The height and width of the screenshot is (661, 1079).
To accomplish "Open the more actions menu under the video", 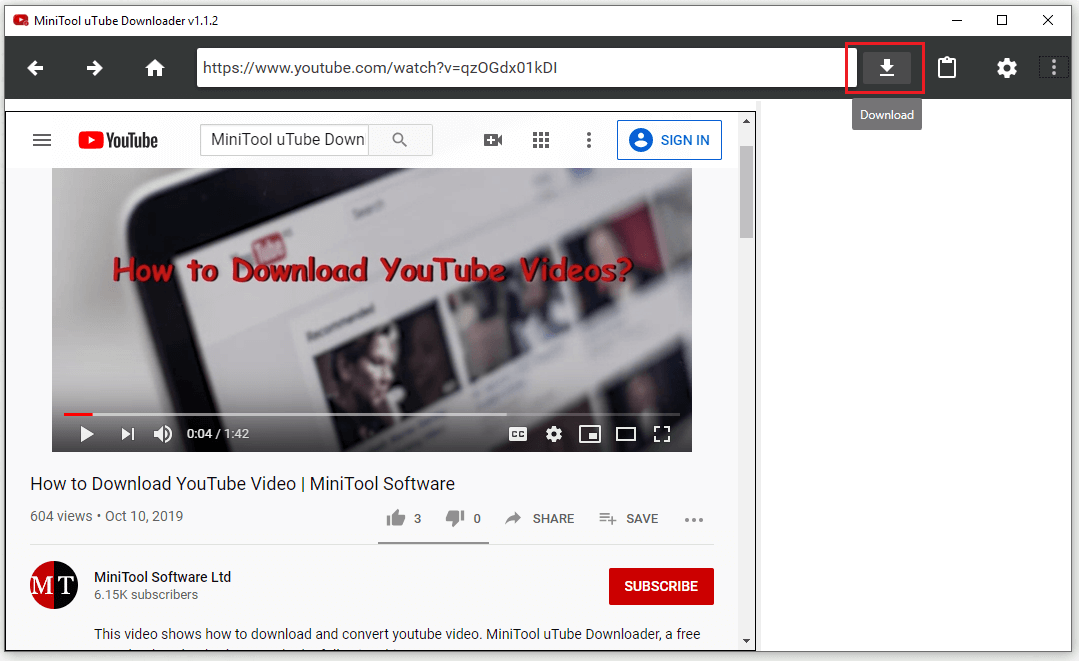I will 694,518.
